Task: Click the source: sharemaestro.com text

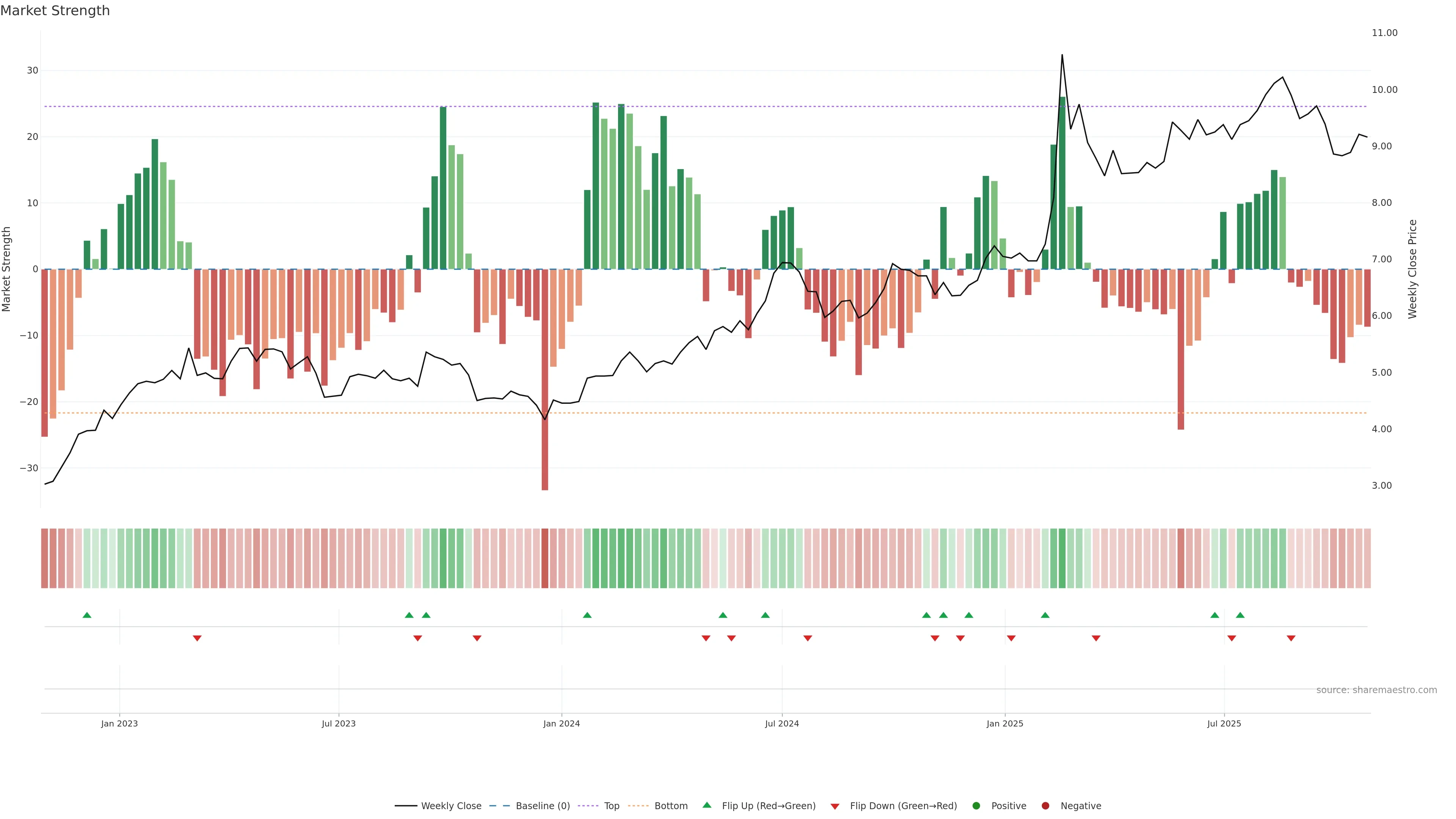Action: (1376, 690)
